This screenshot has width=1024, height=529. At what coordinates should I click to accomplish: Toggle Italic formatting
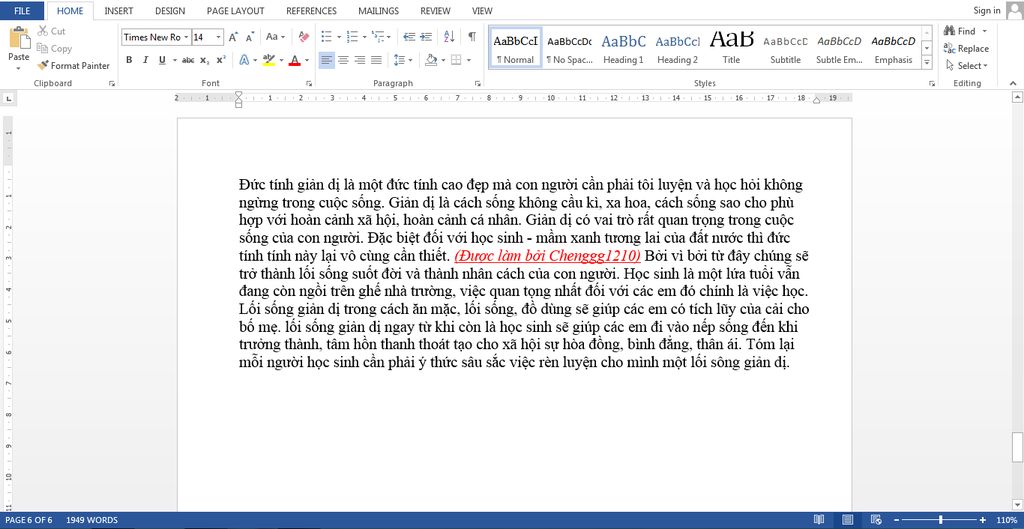(145, 60)
